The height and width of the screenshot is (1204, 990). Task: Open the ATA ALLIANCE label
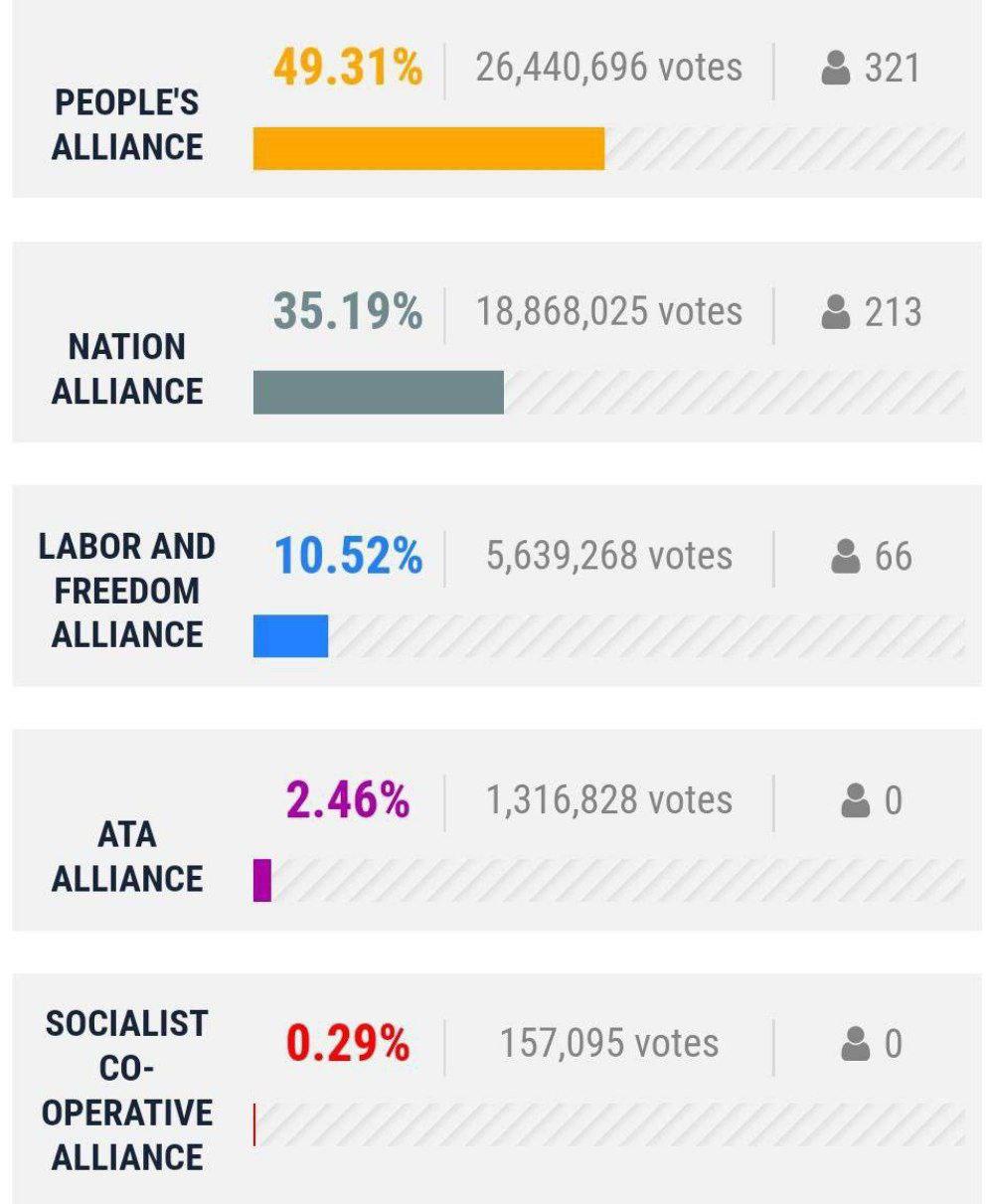point(126,857)
